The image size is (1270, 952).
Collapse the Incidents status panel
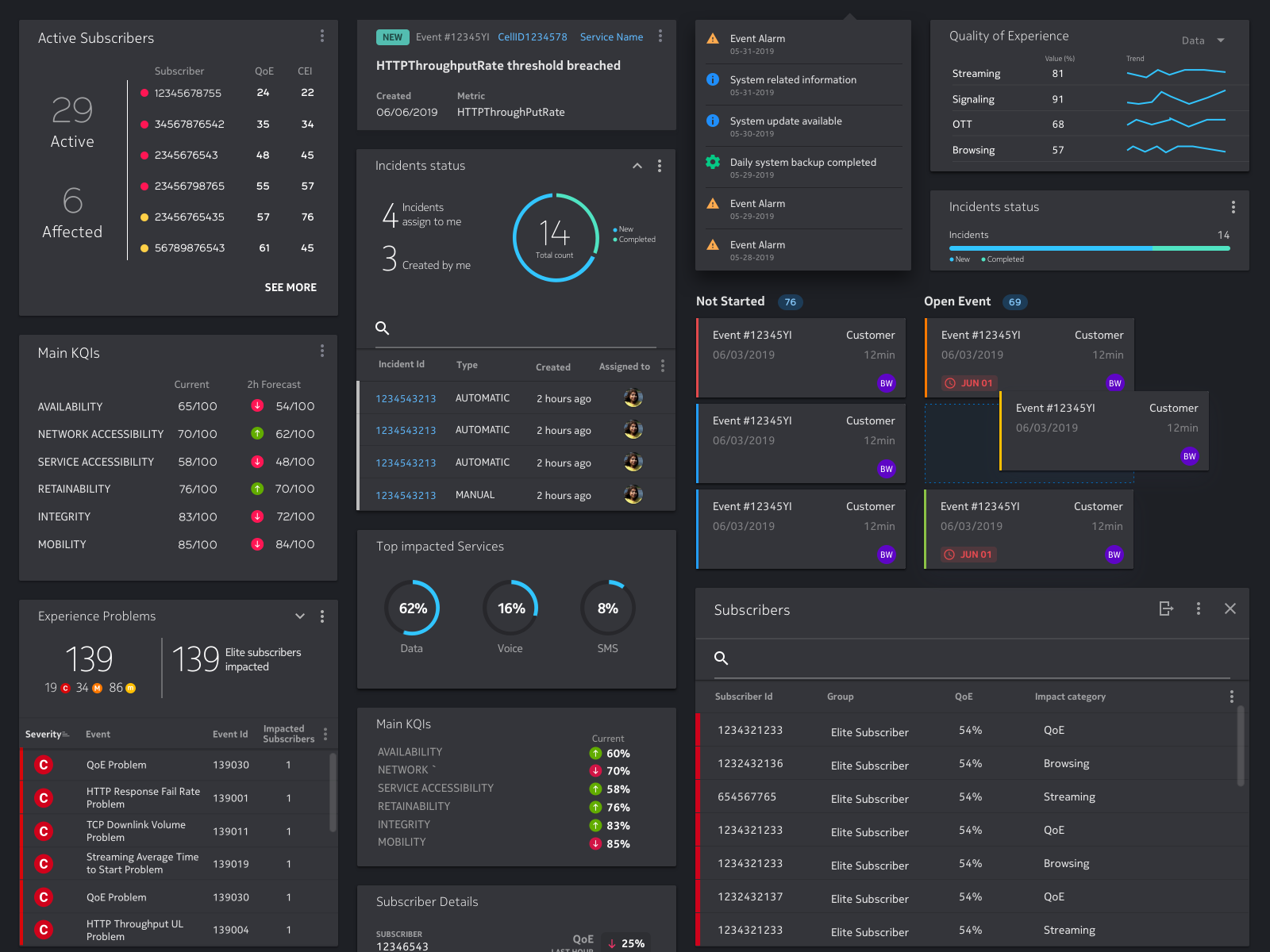637,166
